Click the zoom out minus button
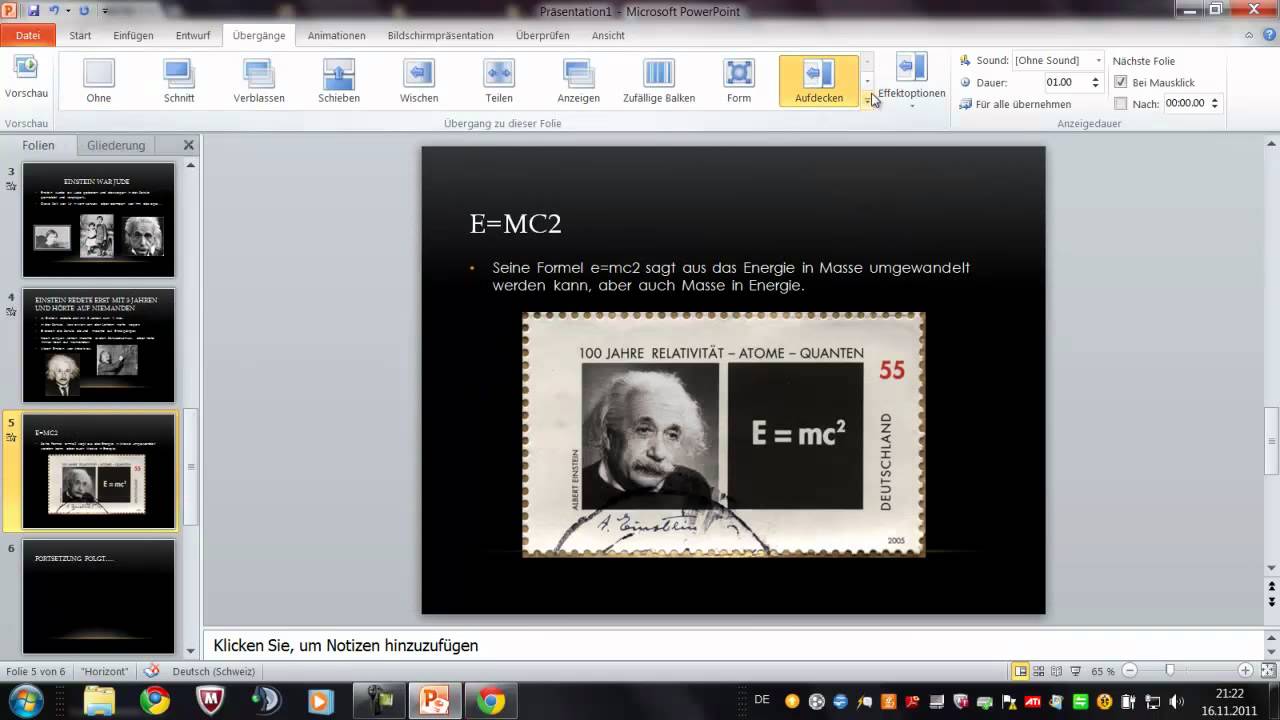This screenshot has width=1280, height=720. [x=1130, y=671]
